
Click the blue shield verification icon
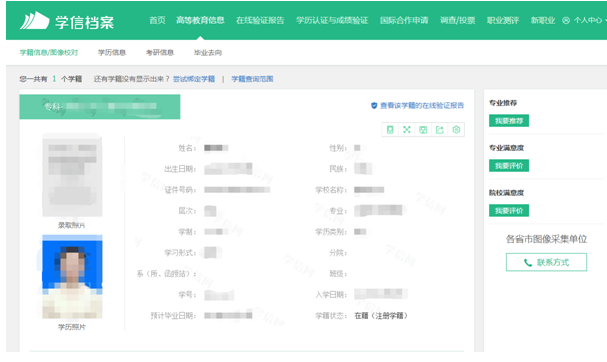click(374, 105)
